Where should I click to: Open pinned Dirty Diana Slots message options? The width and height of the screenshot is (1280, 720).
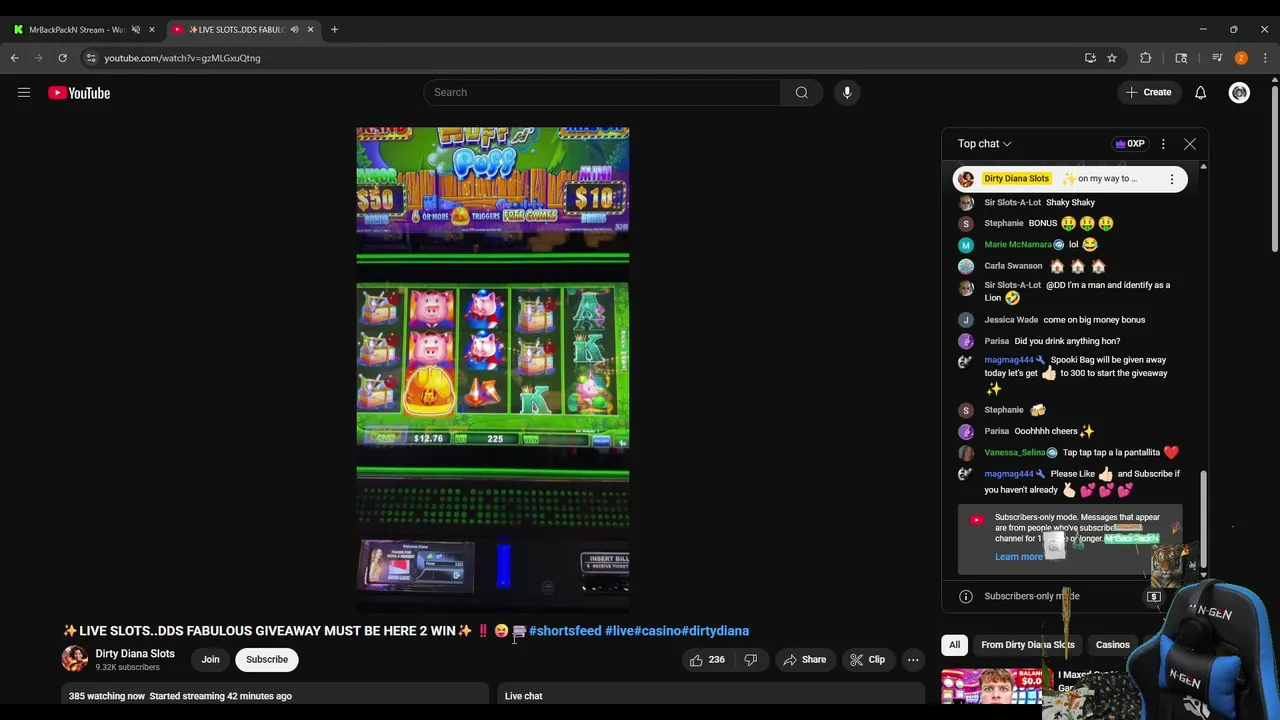coord(1172,179)
